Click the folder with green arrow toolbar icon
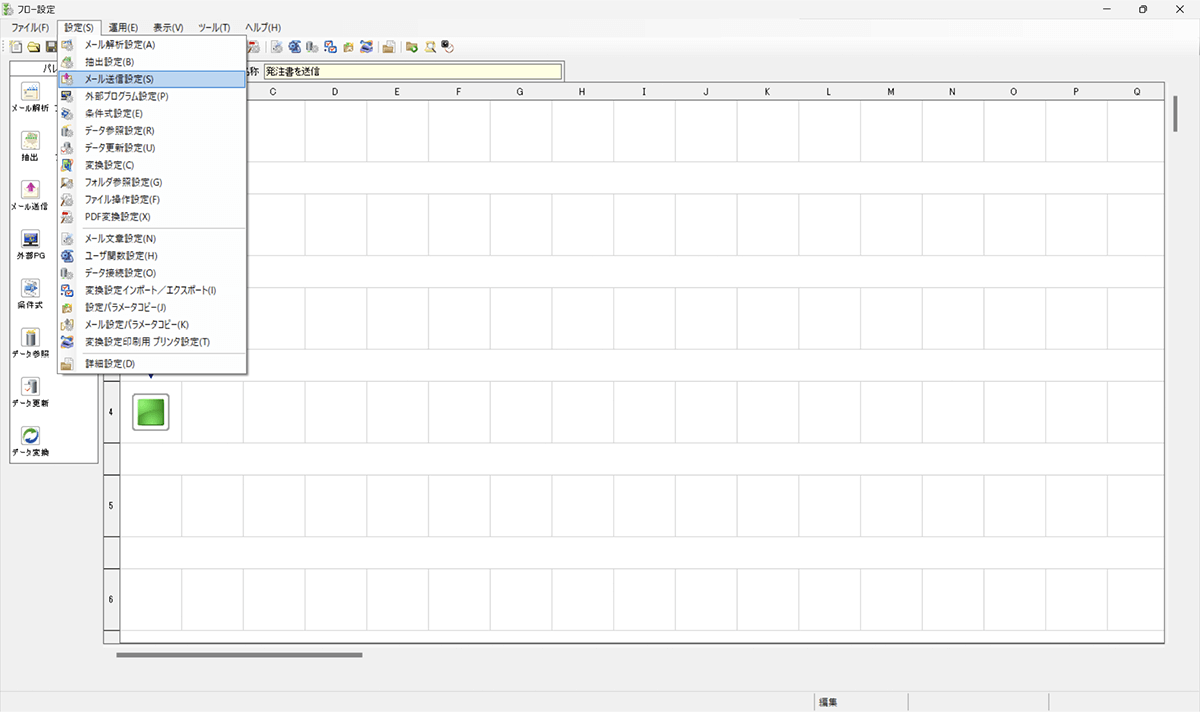This screenshot has height=712, width=1200. point(412,46)
